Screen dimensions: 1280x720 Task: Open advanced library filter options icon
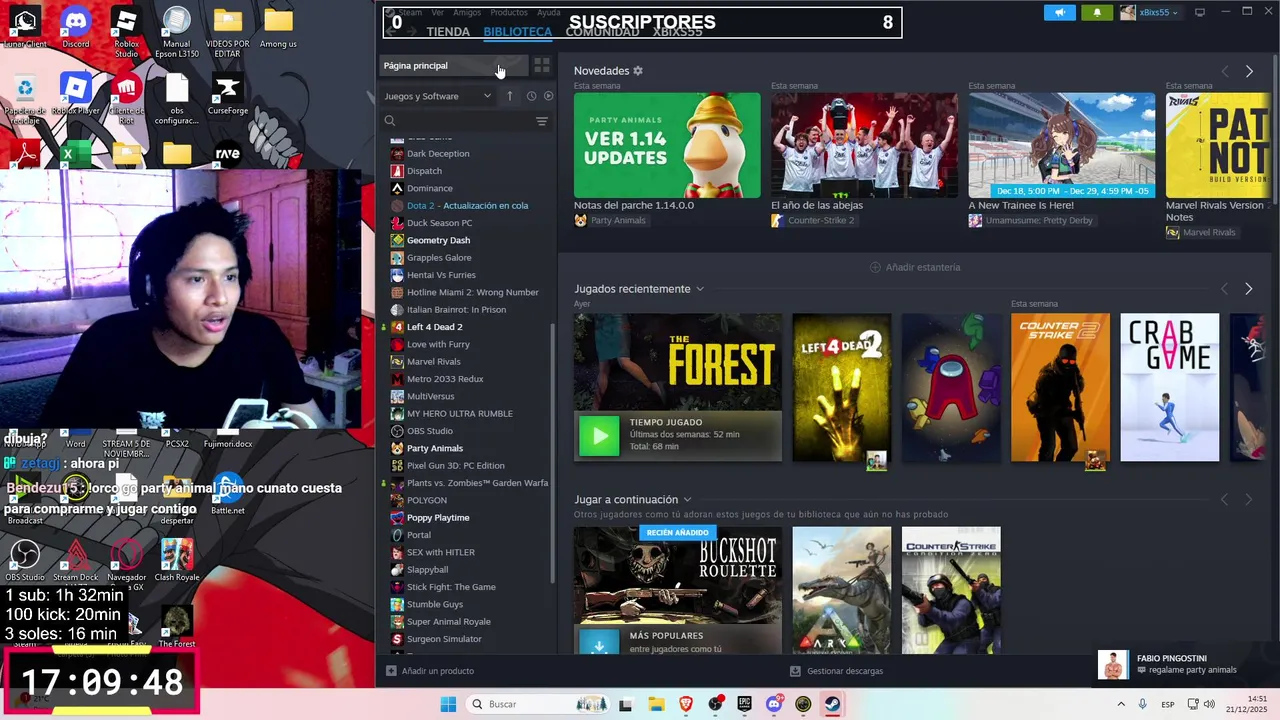coord(541,121)
